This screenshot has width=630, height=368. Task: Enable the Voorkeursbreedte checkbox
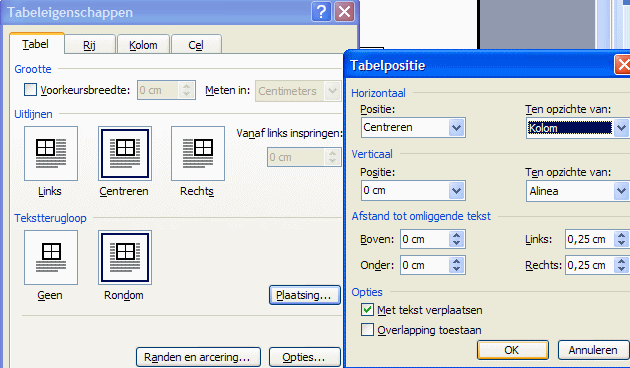click(30, 90)
